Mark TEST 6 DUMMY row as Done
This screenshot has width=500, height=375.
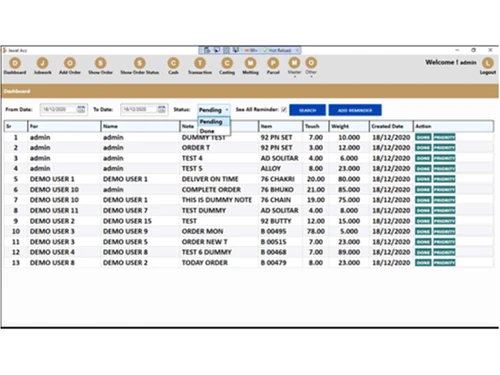click(x=423, y=252)
